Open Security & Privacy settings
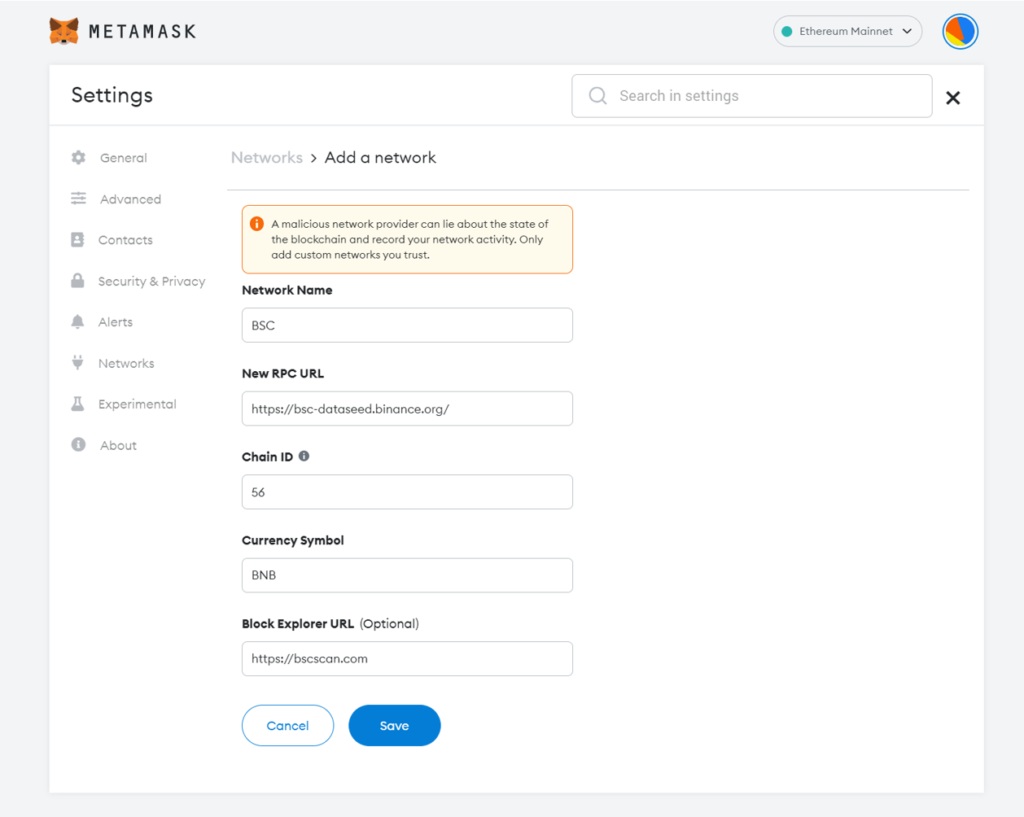 152,281
